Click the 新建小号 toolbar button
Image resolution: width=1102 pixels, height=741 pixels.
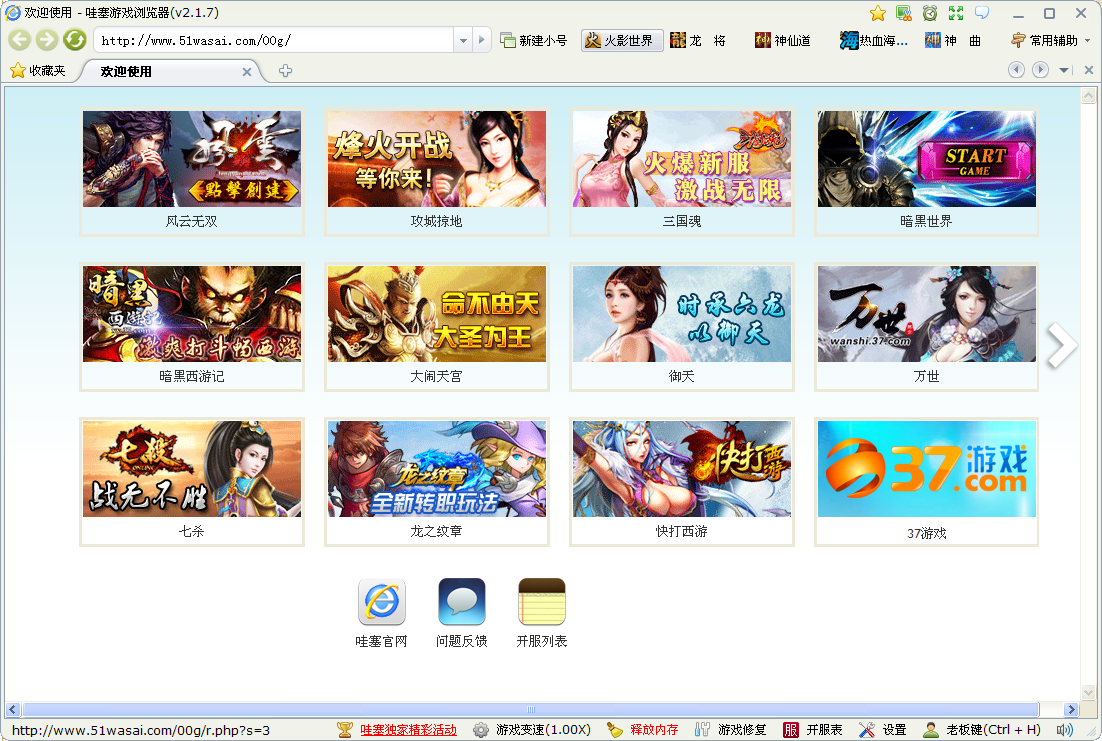[x=534, y=41]
